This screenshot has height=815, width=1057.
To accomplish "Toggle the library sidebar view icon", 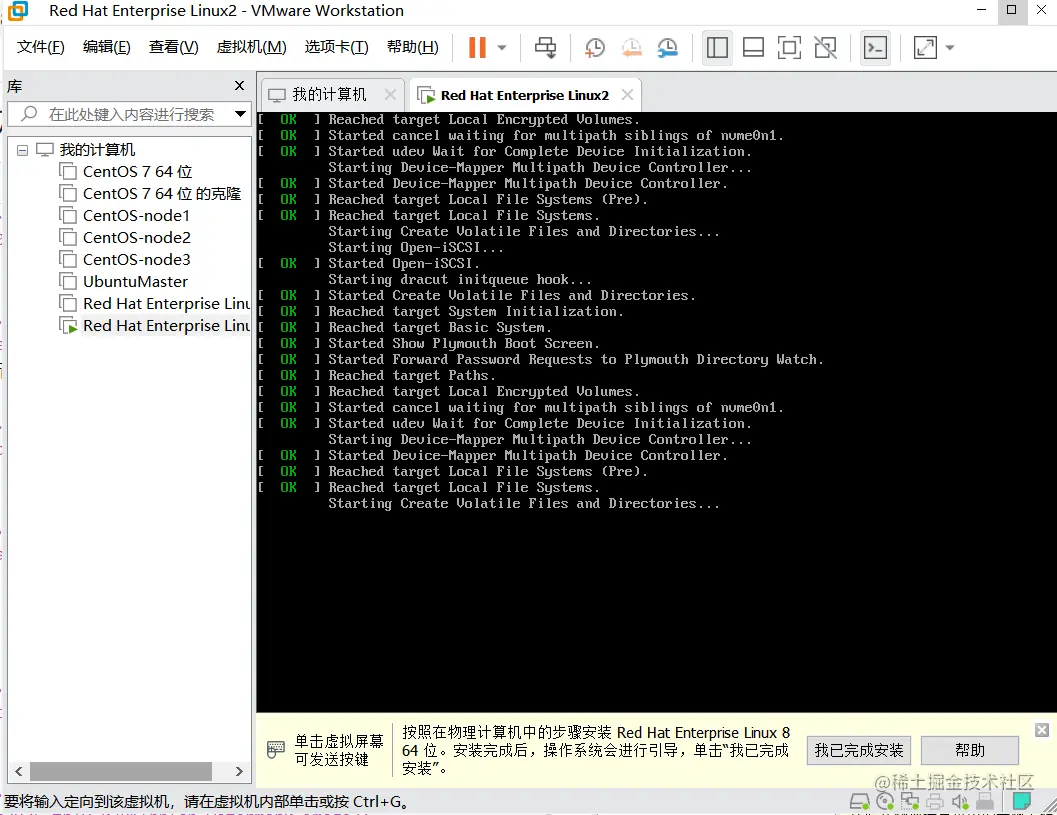I will pos(717,47).
